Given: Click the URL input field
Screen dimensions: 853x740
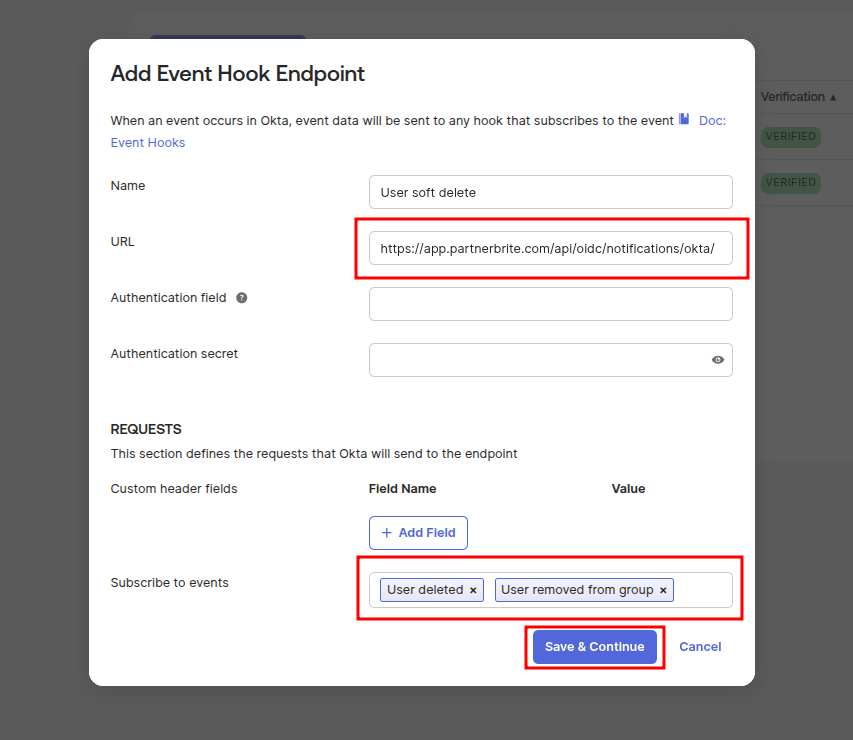Looking at the screenshot, I should 551,248.
